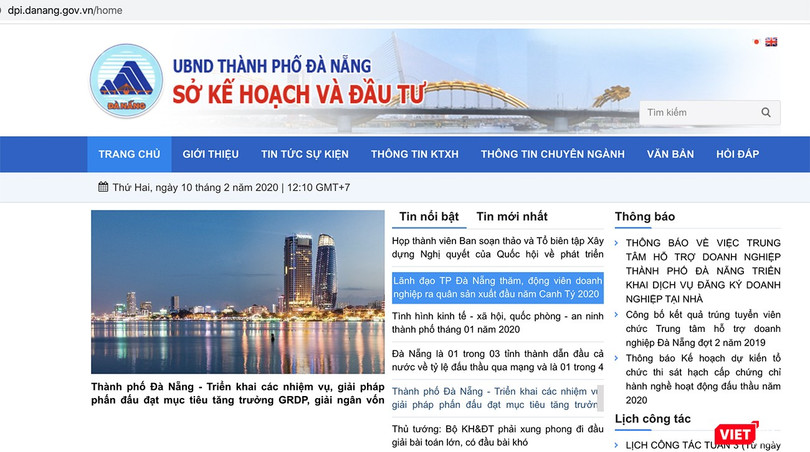Viewport: 810px width, 452px height.
Task: Select the Tin nổi bật tab
Action: 429,216
